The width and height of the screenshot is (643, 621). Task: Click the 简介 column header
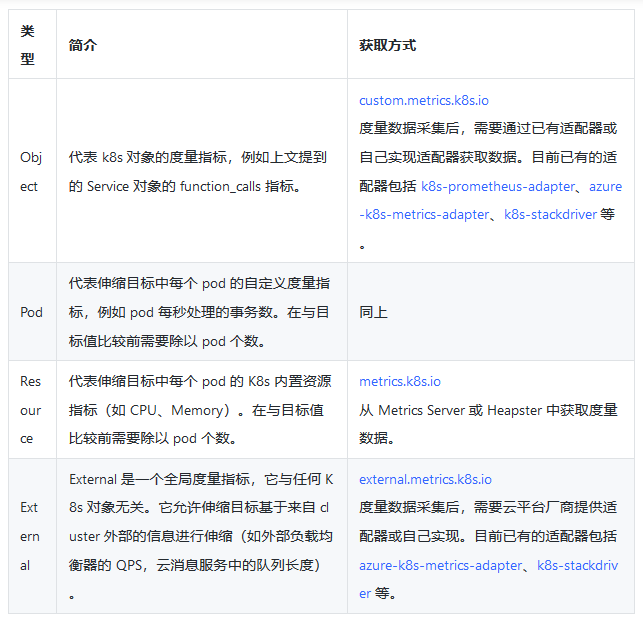tap(202, 44)
